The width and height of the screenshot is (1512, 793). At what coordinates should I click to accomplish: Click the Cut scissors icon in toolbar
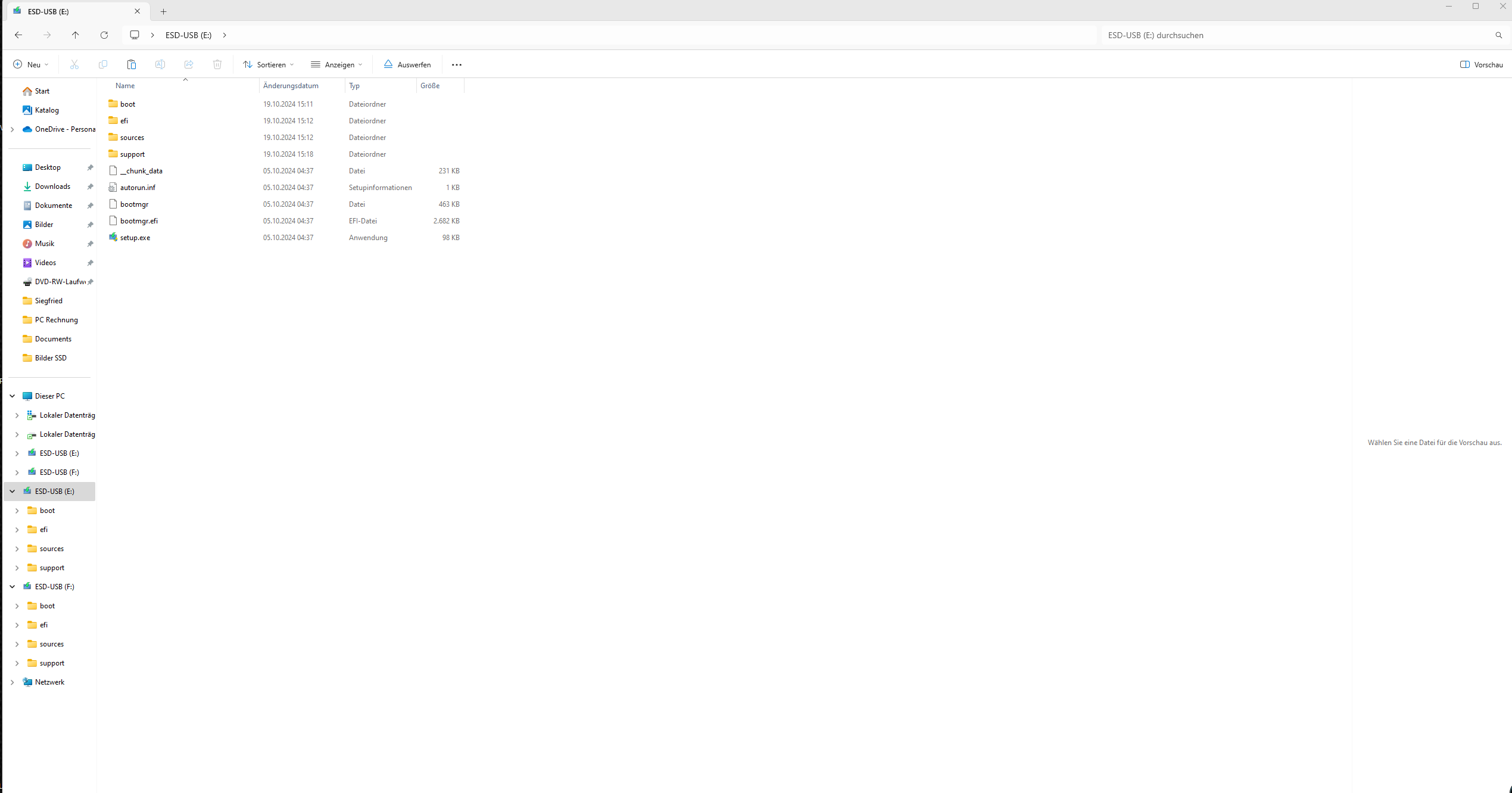pyautogui.click(x=74, y=64)
